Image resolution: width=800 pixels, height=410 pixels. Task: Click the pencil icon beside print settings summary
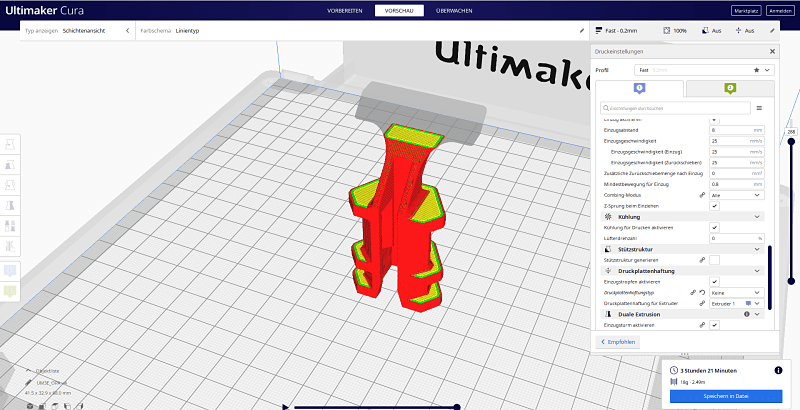point(772,31)
